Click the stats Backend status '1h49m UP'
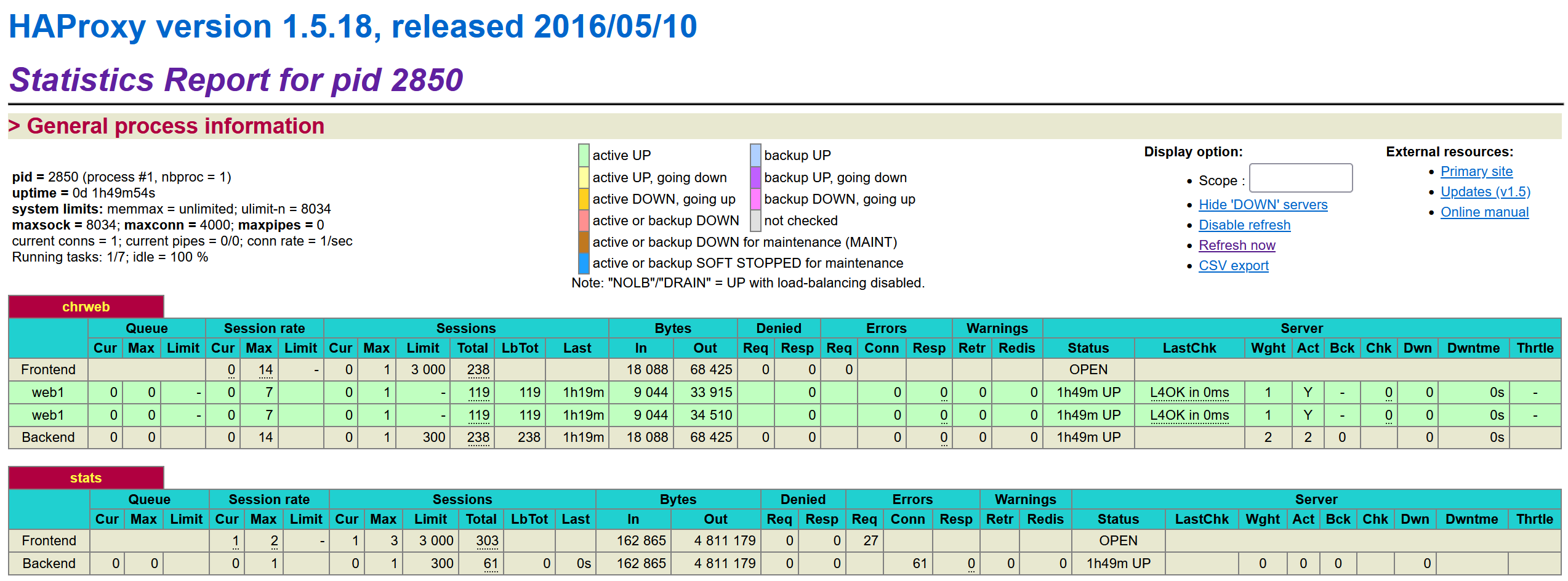Viewport: 1568px width, 581px height. point(1119,563)
